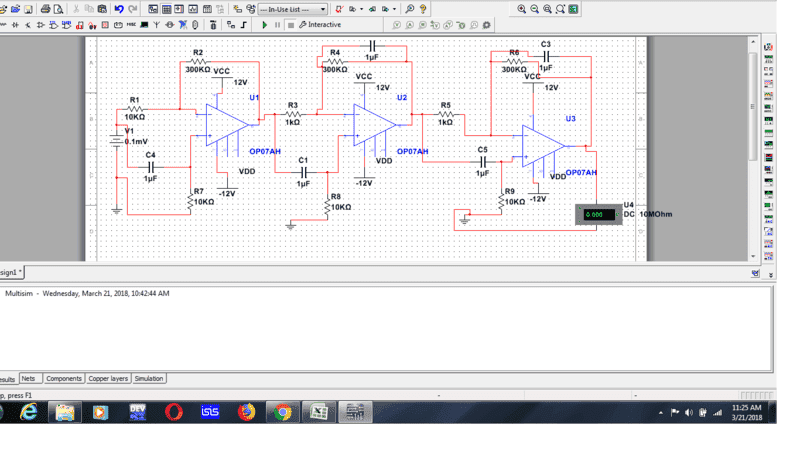Click the Zoom in magnifier icon
This screenshot has height=450, width=800.
point(522,9)
